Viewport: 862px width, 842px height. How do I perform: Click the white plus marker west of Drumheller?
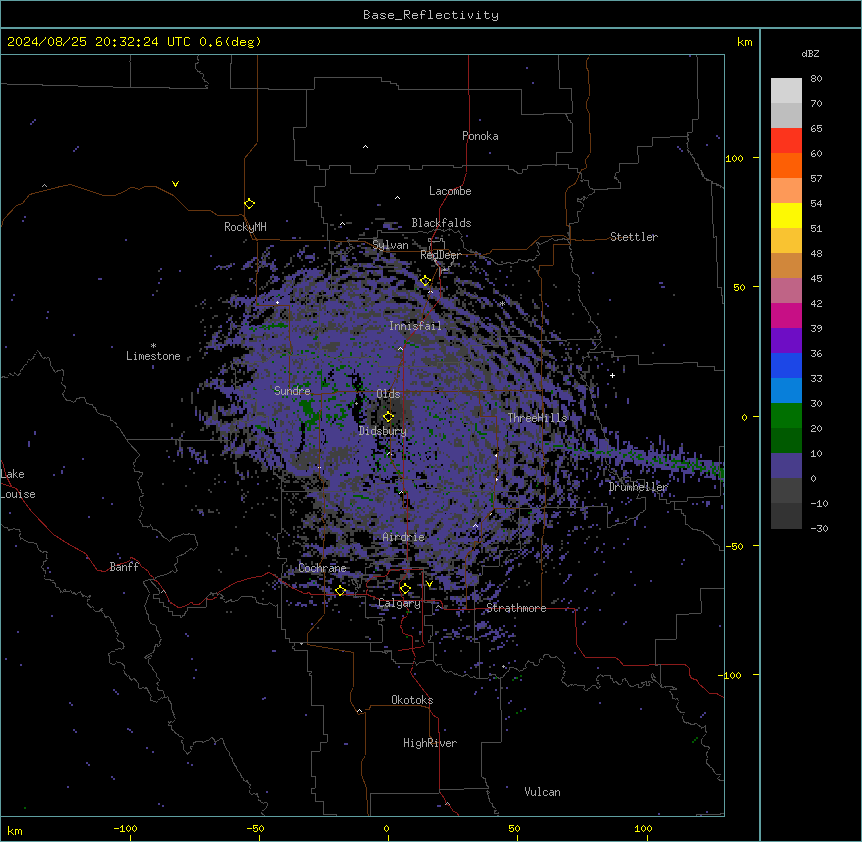click(x=612, y=375)
